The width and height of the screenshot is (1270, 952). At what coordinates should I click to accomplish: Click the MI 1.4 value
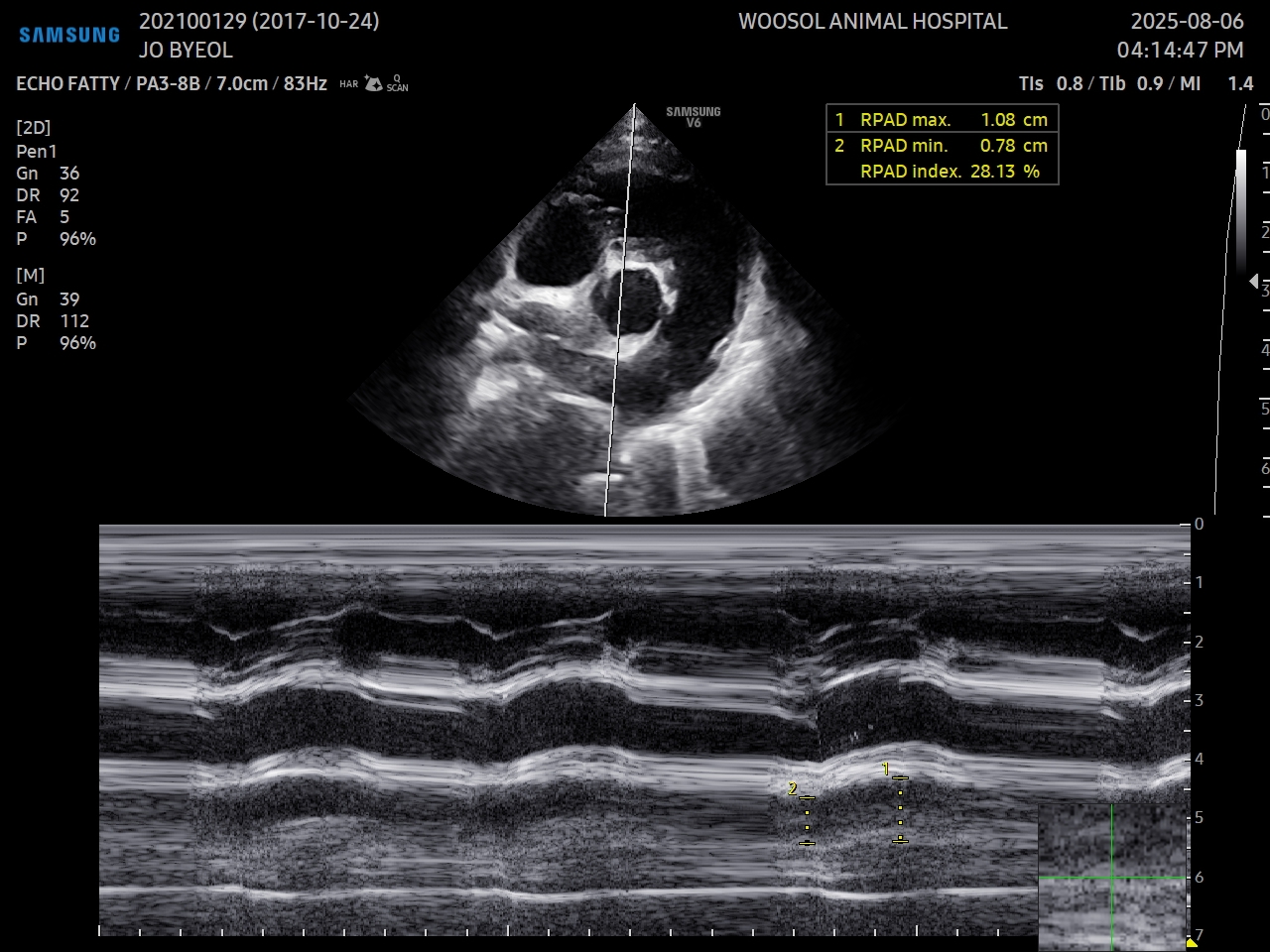(x=1216, y=84)
